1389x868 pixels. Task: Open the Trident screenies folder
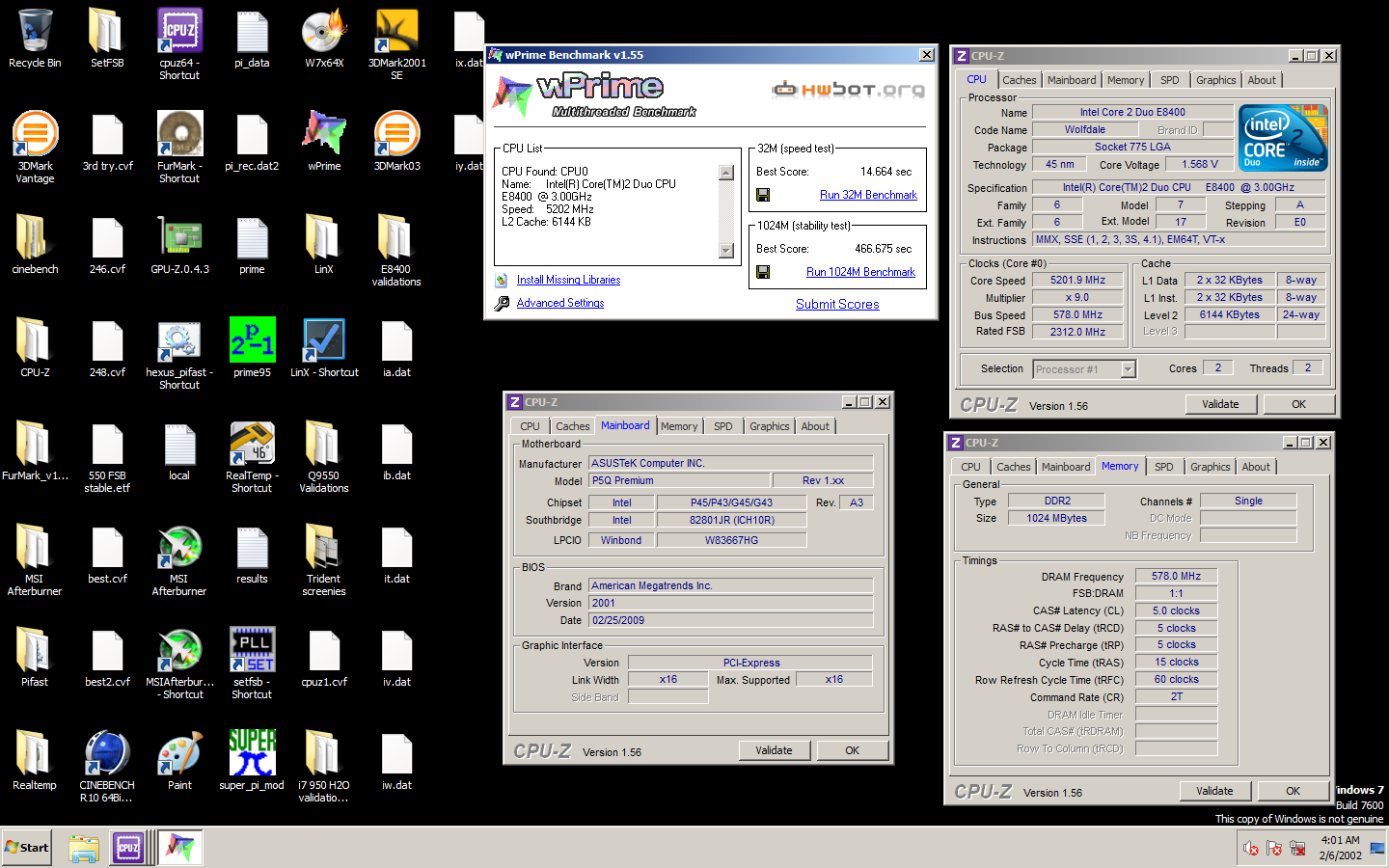click(x=324, y=560)
